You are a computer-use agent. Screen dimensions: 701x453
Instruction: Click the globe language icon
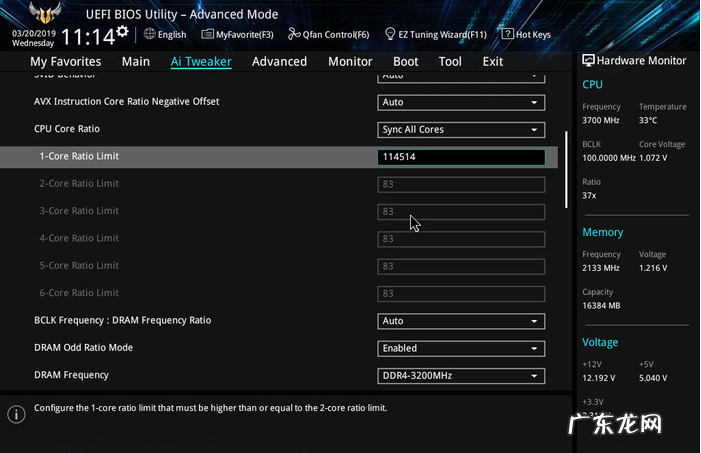(x=150, y=34)
